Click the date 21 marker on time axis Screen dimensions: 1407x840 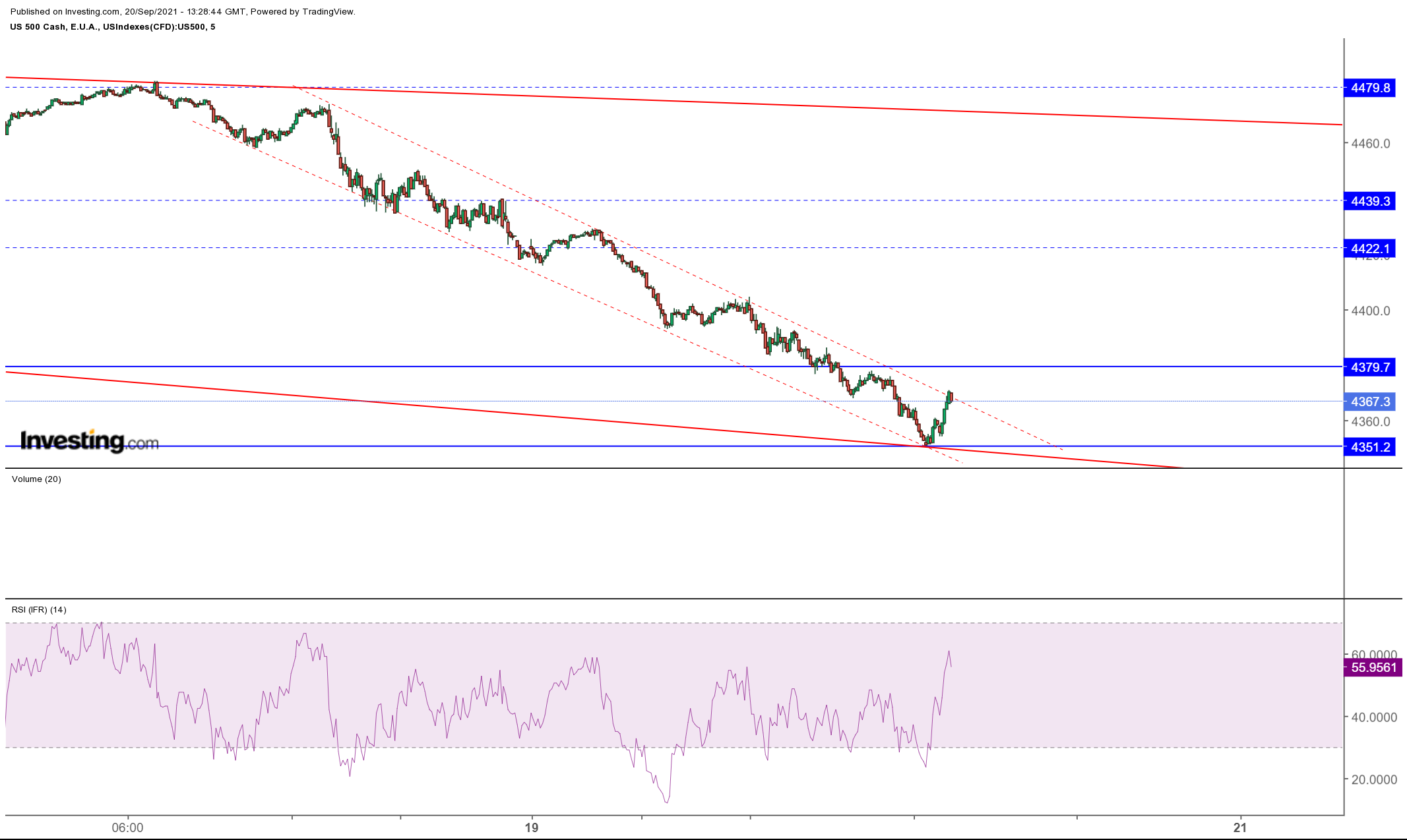click(x=1240, y=827)
